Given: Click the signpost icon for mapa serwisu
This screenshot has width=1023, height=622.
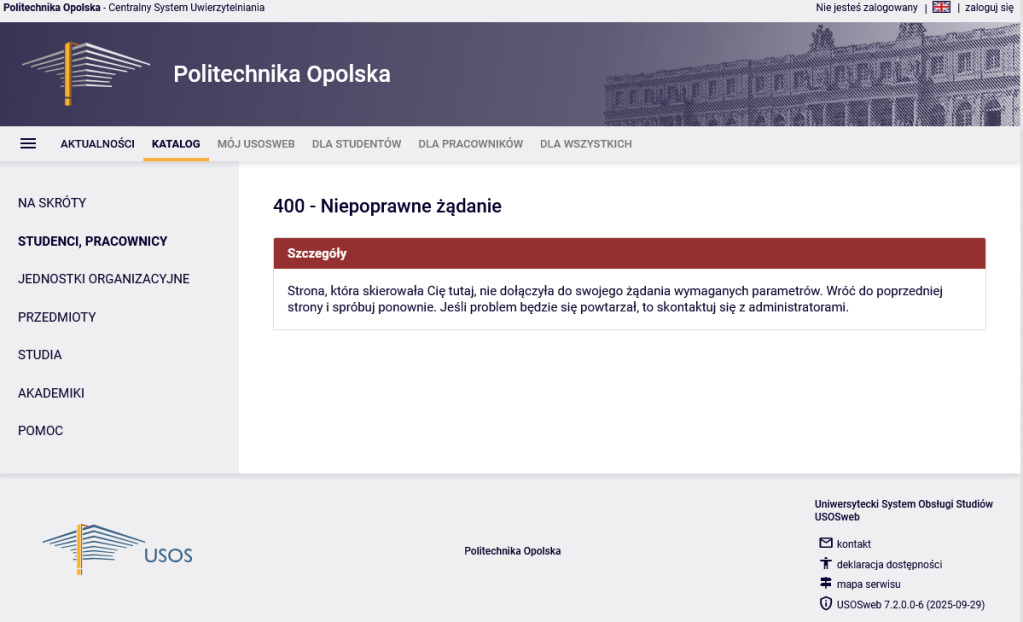Looking at the screenshot, I should (x=826, y=583).
